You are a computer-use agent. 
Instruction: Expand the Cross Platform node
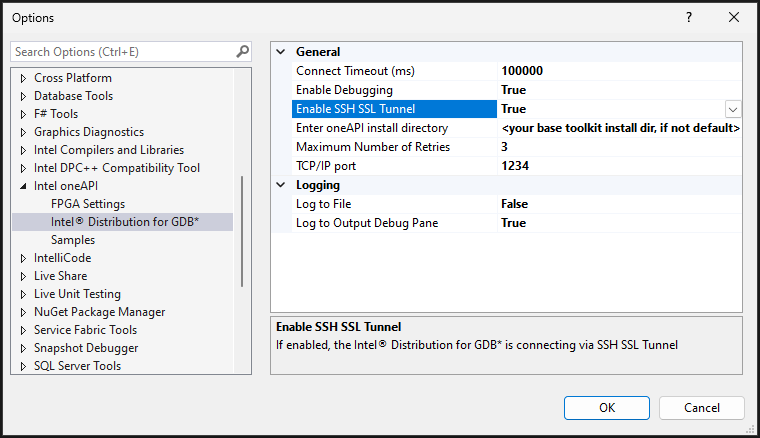point(24,78)
